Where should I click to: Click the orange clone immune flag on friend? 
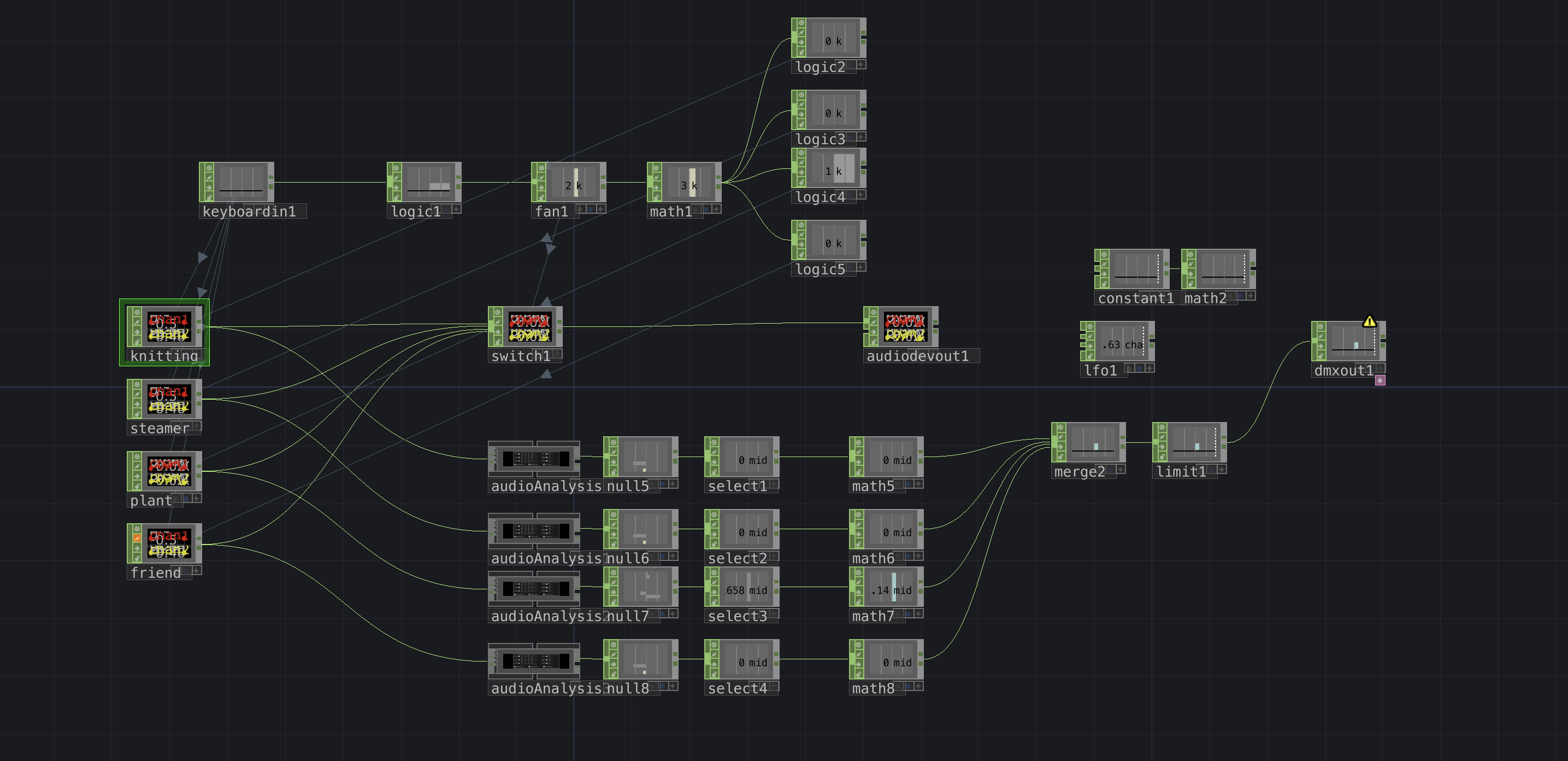point(137,538)
